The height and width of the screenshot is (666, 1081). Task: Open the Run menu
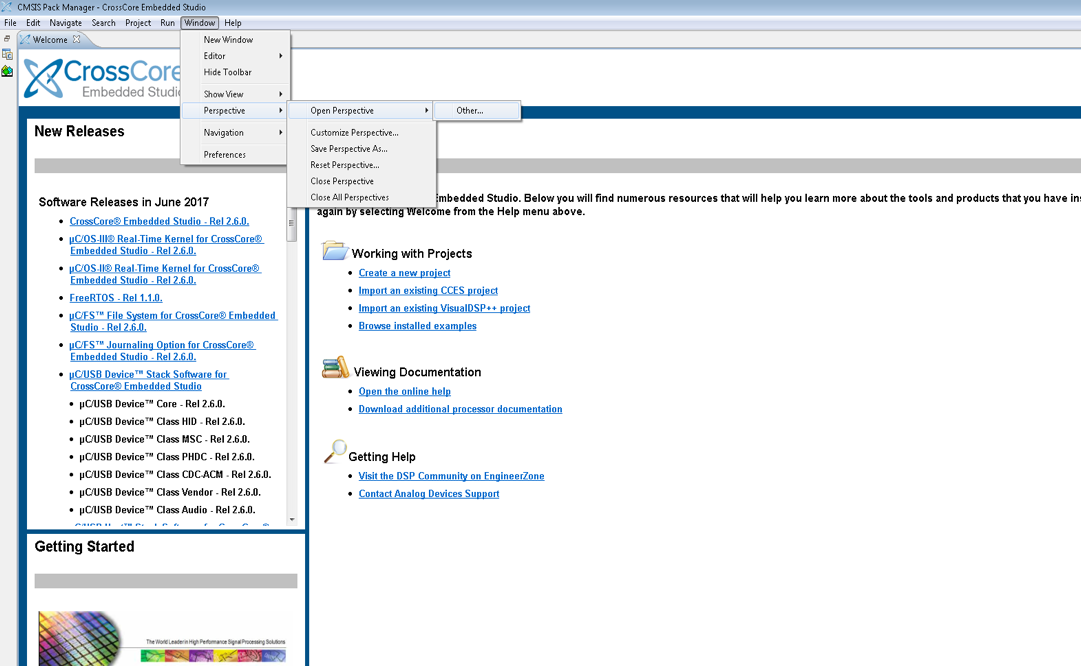(x=168, y=23)
